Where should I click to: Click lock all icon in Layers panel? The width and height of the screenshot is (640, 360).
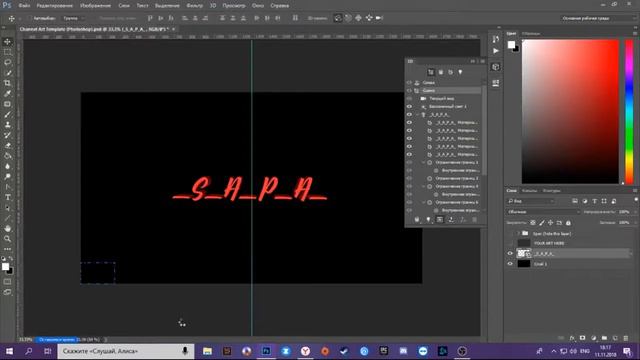(568, 223)
